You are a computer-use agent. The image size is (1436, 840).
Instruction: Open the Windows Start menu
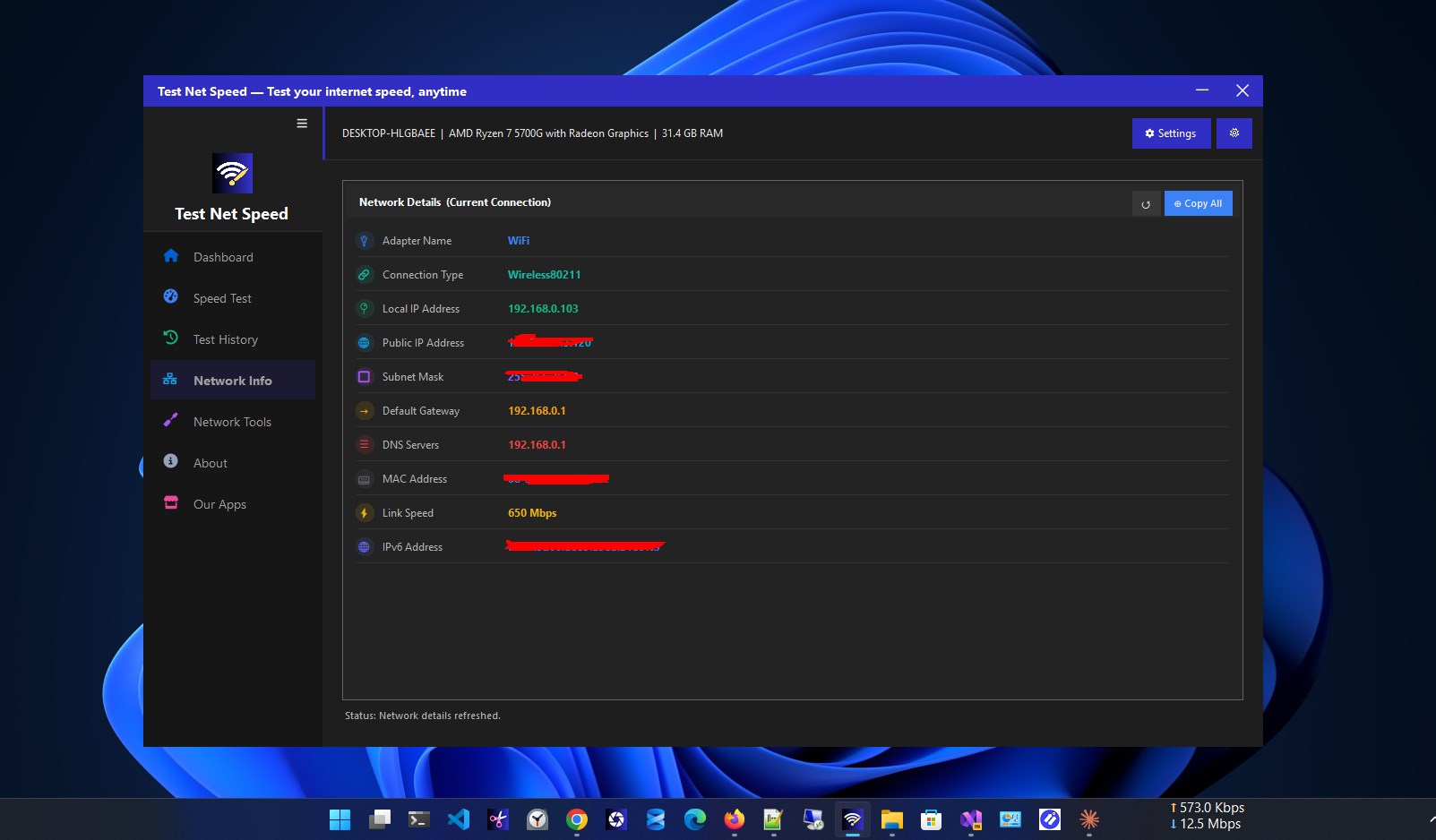coord(340,819)
